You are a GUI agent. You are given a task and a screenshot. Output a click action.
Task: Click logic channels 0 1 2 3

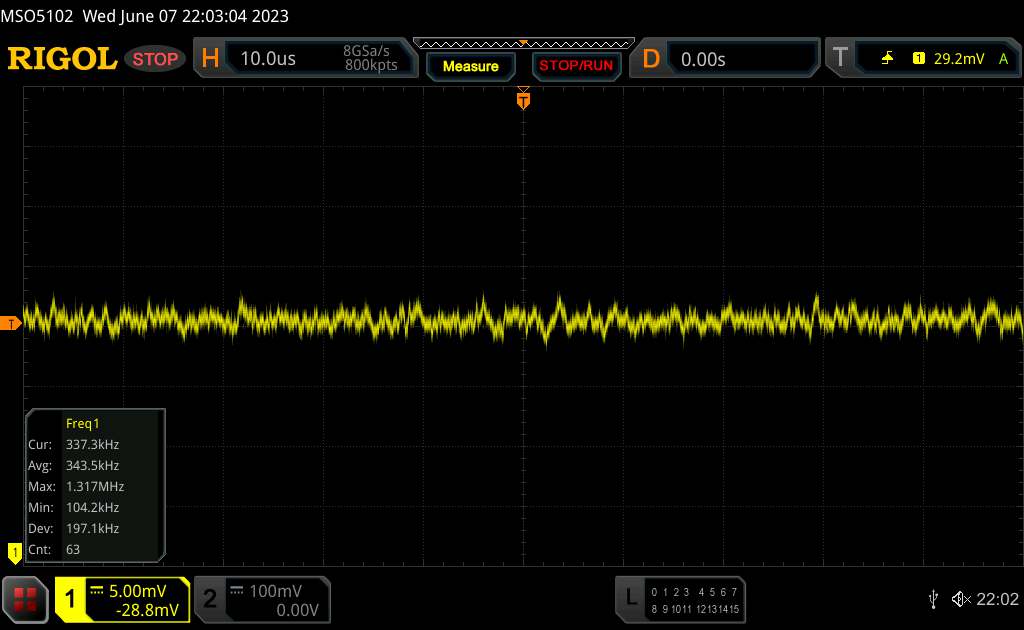[670, 592]
